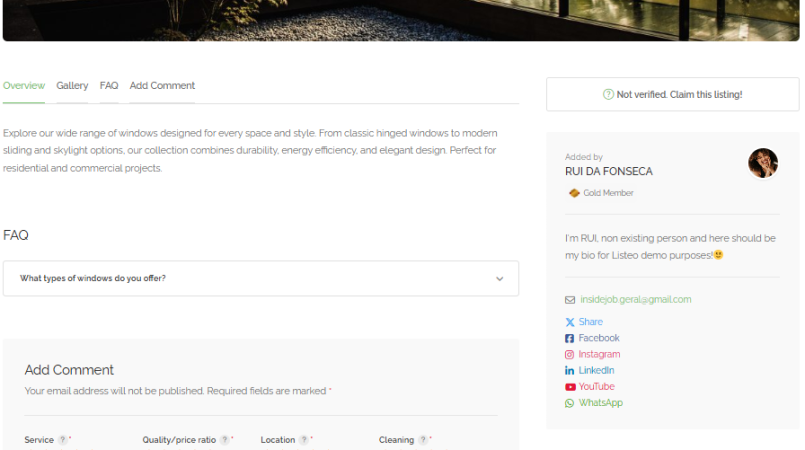Click the help icon next to Cleaning
Image resolution: width=805 pixels, height=450 pixels.
click(423, 440)
